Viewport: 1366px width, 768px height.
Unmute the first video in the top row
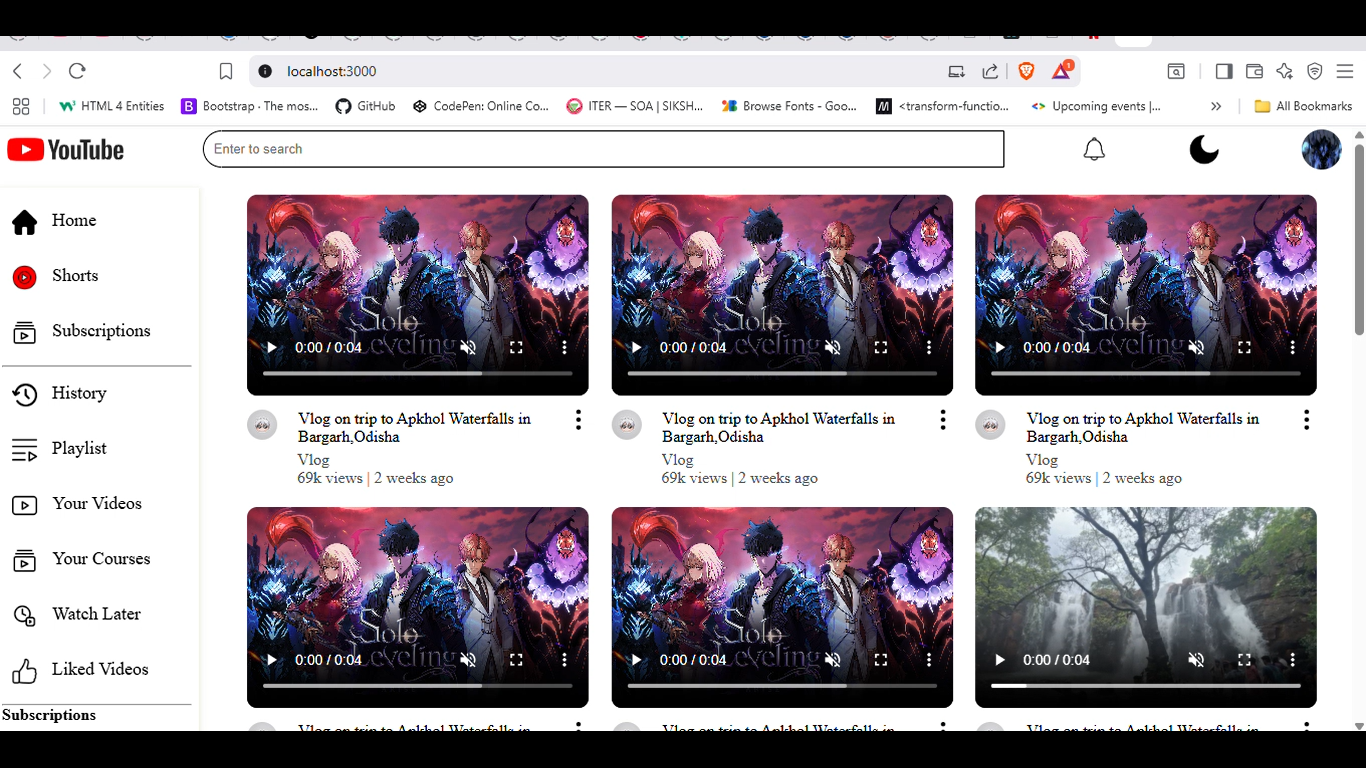[468, 348]
